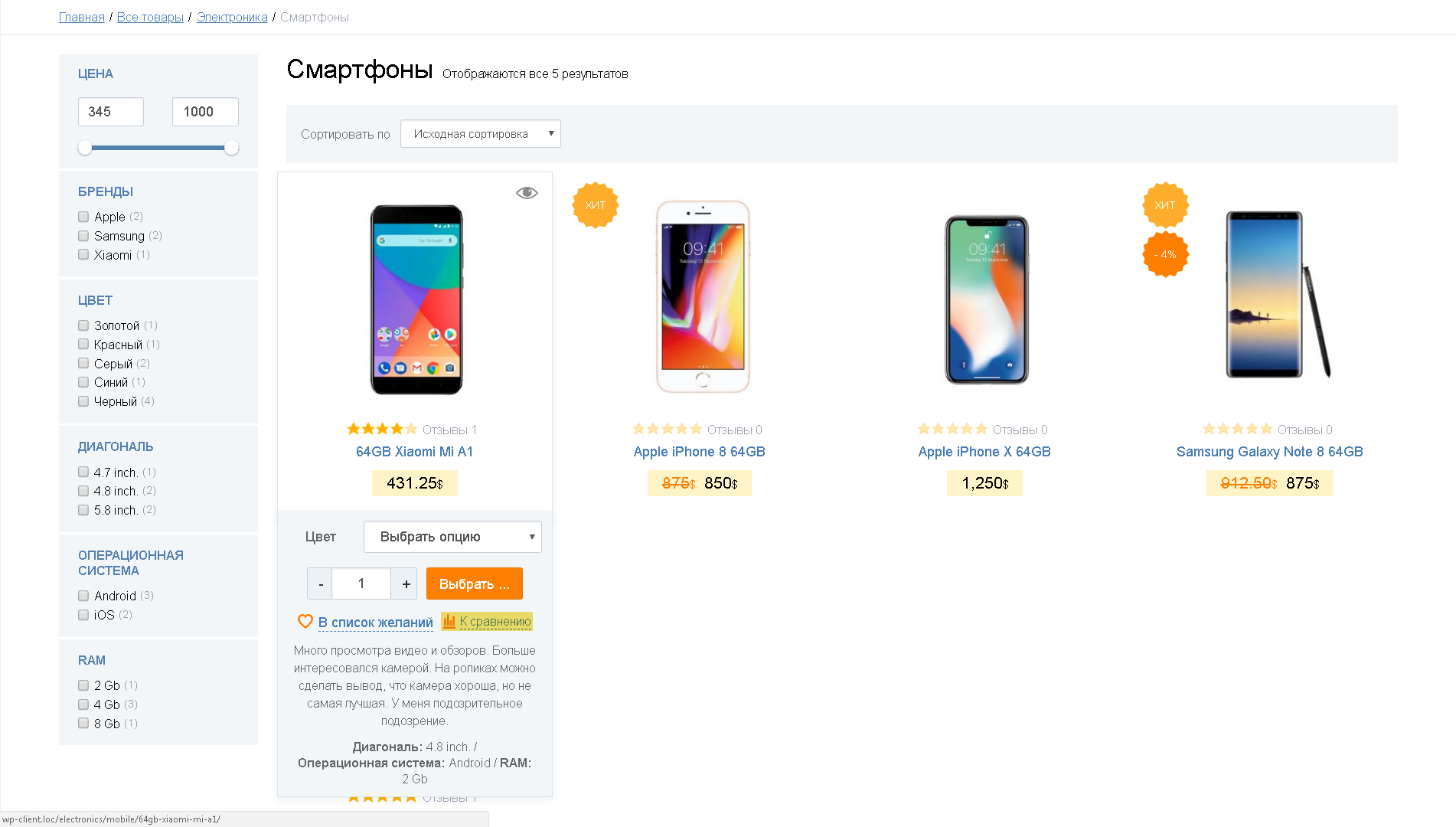The width and height of the screenshot is (1456, 827).
Task: Open Apple iPhone X 64GB product link
Action: pos(984,452)
